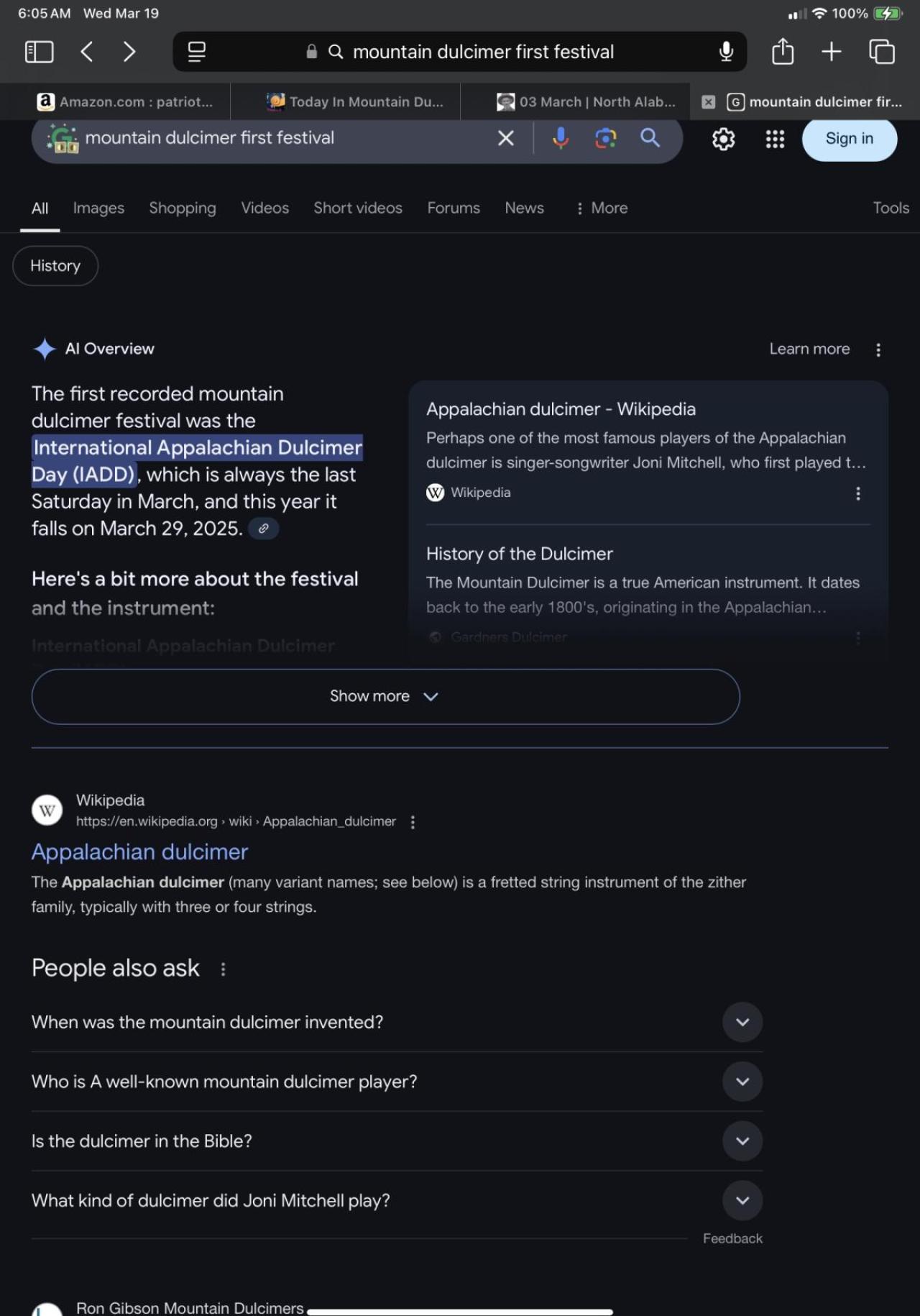Switch to the Images results tab
The height and width of the screenshot is (1316, 920).
(x=98, y=208)
